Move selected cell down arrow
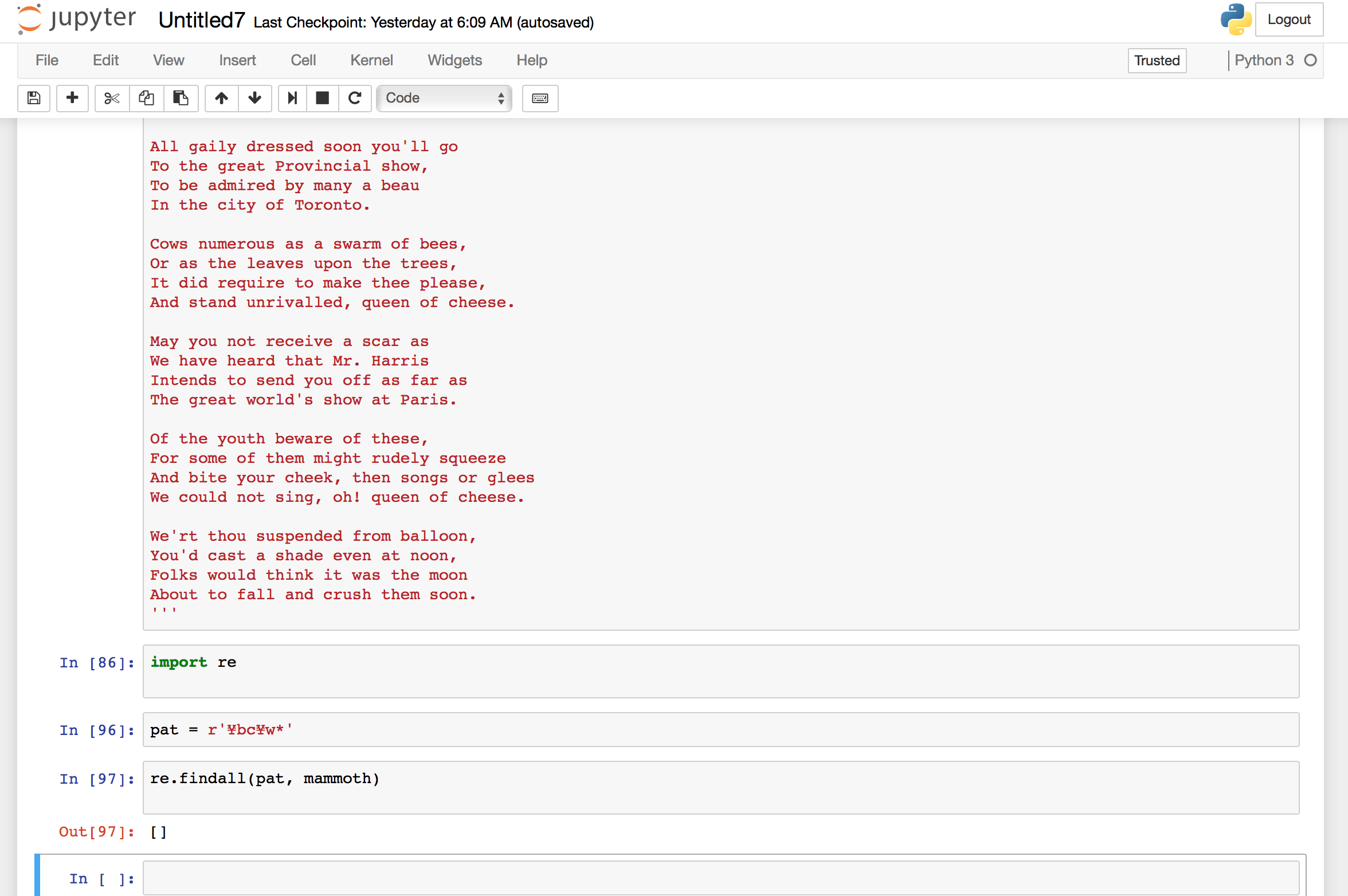The image size is (1348, 896). click(x=255, y=98)
